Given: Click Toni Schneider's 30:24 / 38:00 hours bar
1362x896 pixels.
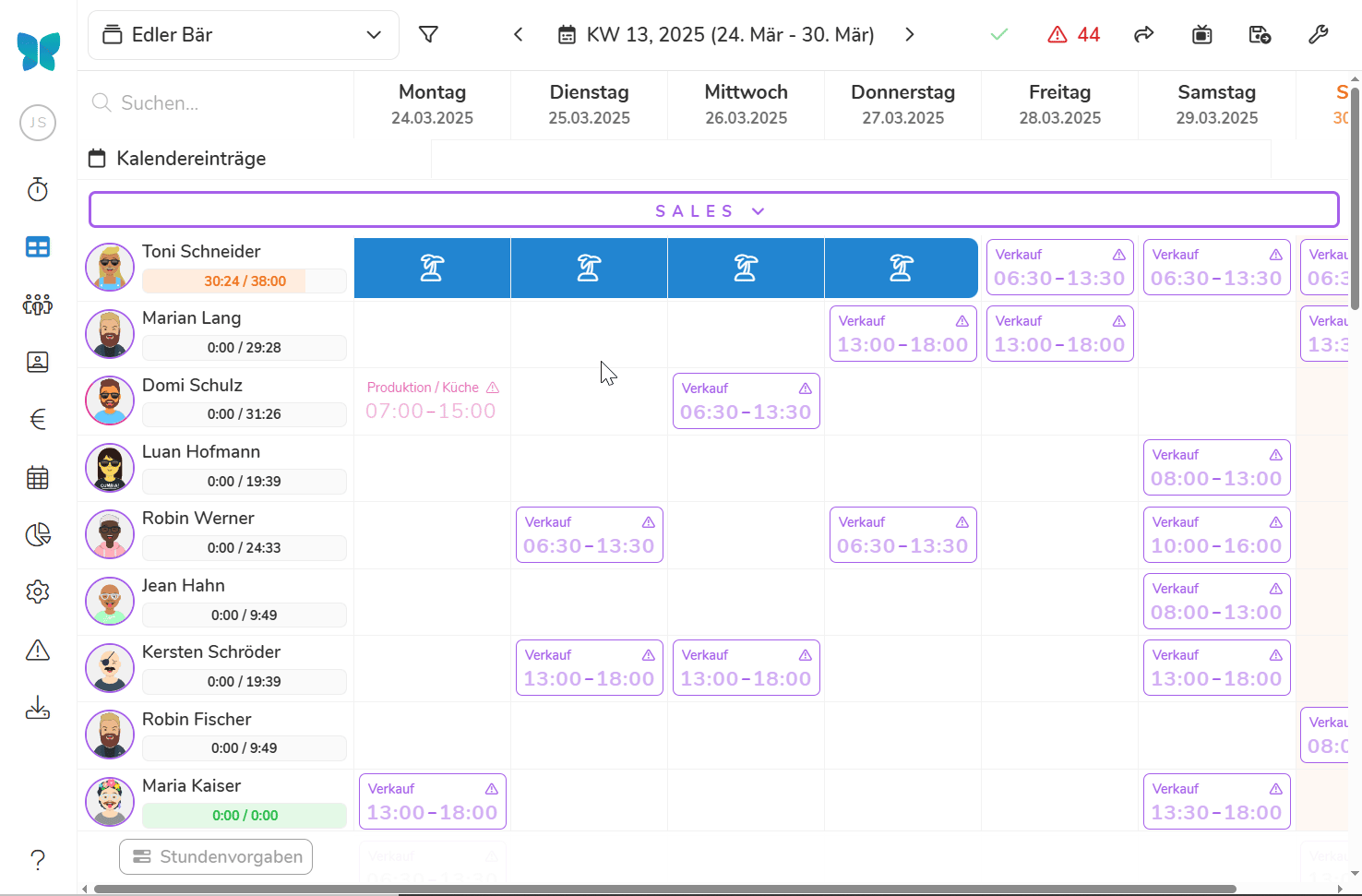Looking at the screenshot, I should pyautogui.click(x=245, y=281).
